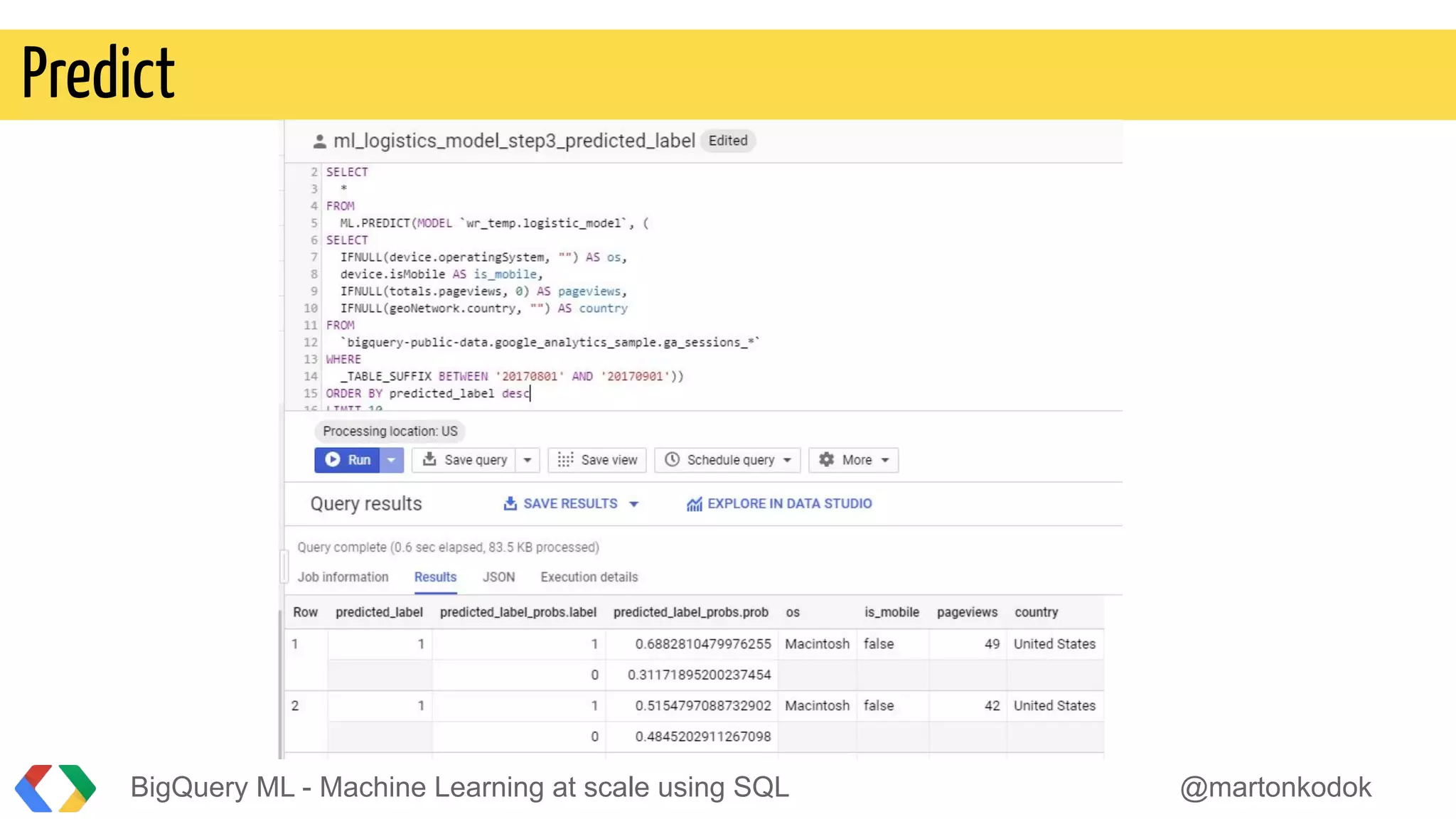Click the Processing location: US chip

point(390,432)
